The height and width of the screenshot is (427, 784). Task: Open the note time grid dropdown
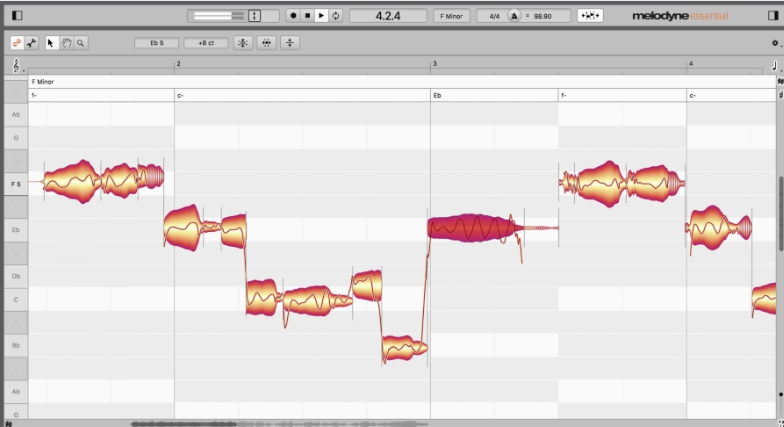click(x=775, y=65)
